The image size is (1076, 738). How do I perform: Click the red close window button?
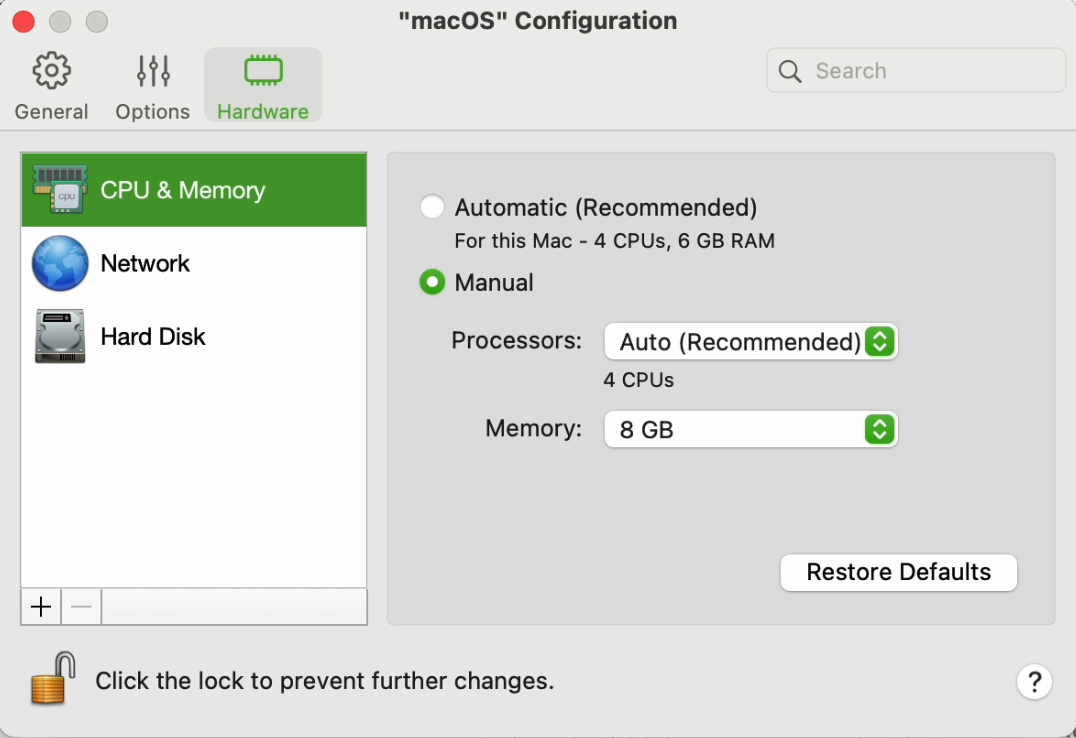(x=23, y=21)
